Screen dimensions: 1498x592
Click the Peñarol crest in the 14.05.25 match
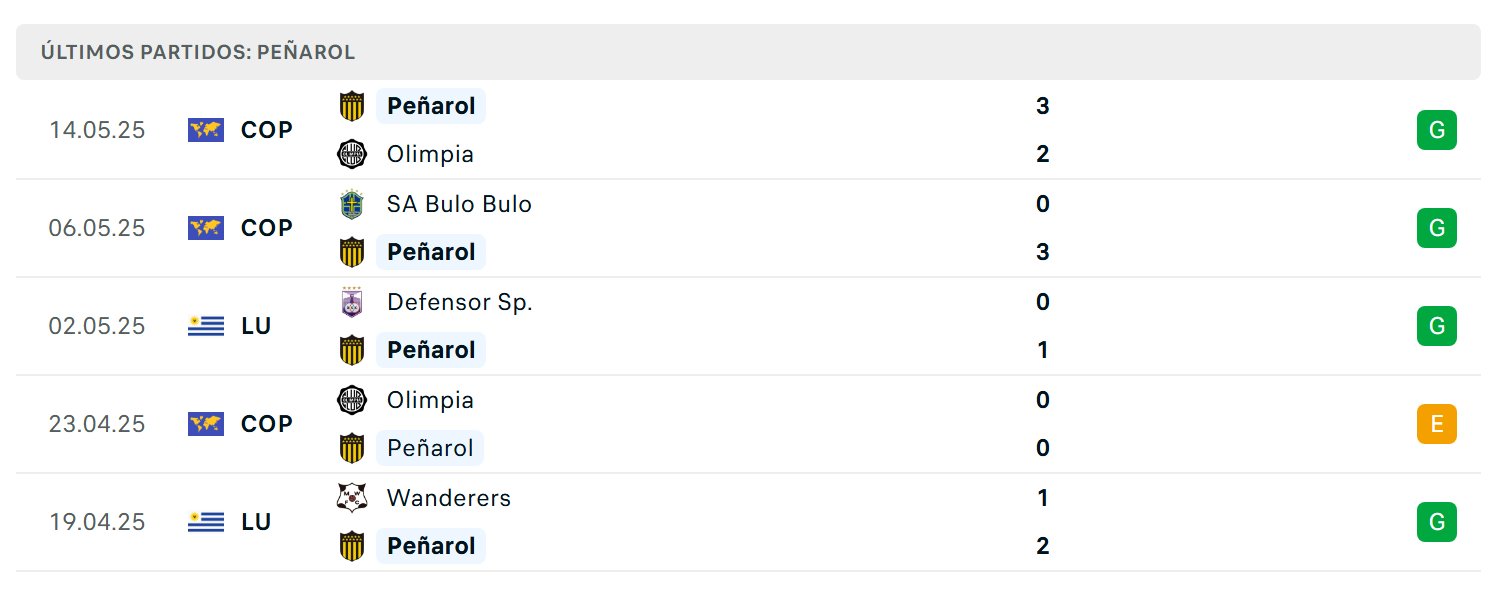pos(351,106)
